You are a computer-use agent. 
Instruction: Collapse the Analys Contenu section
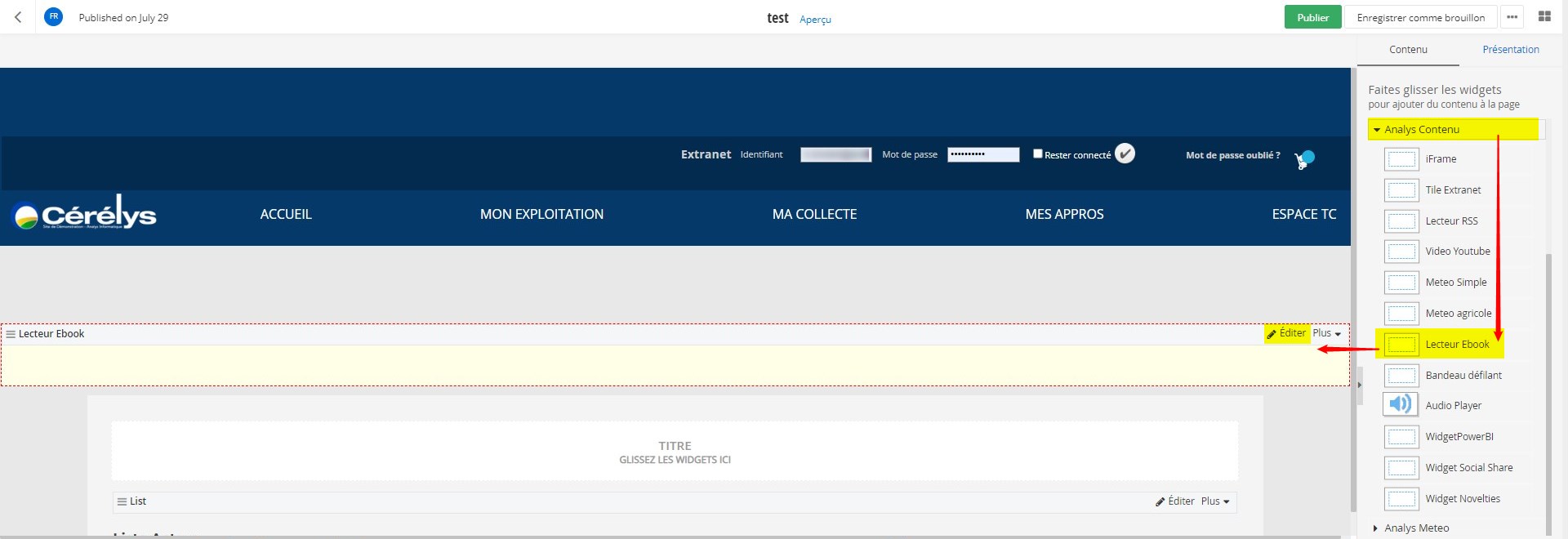(1377, 130)
